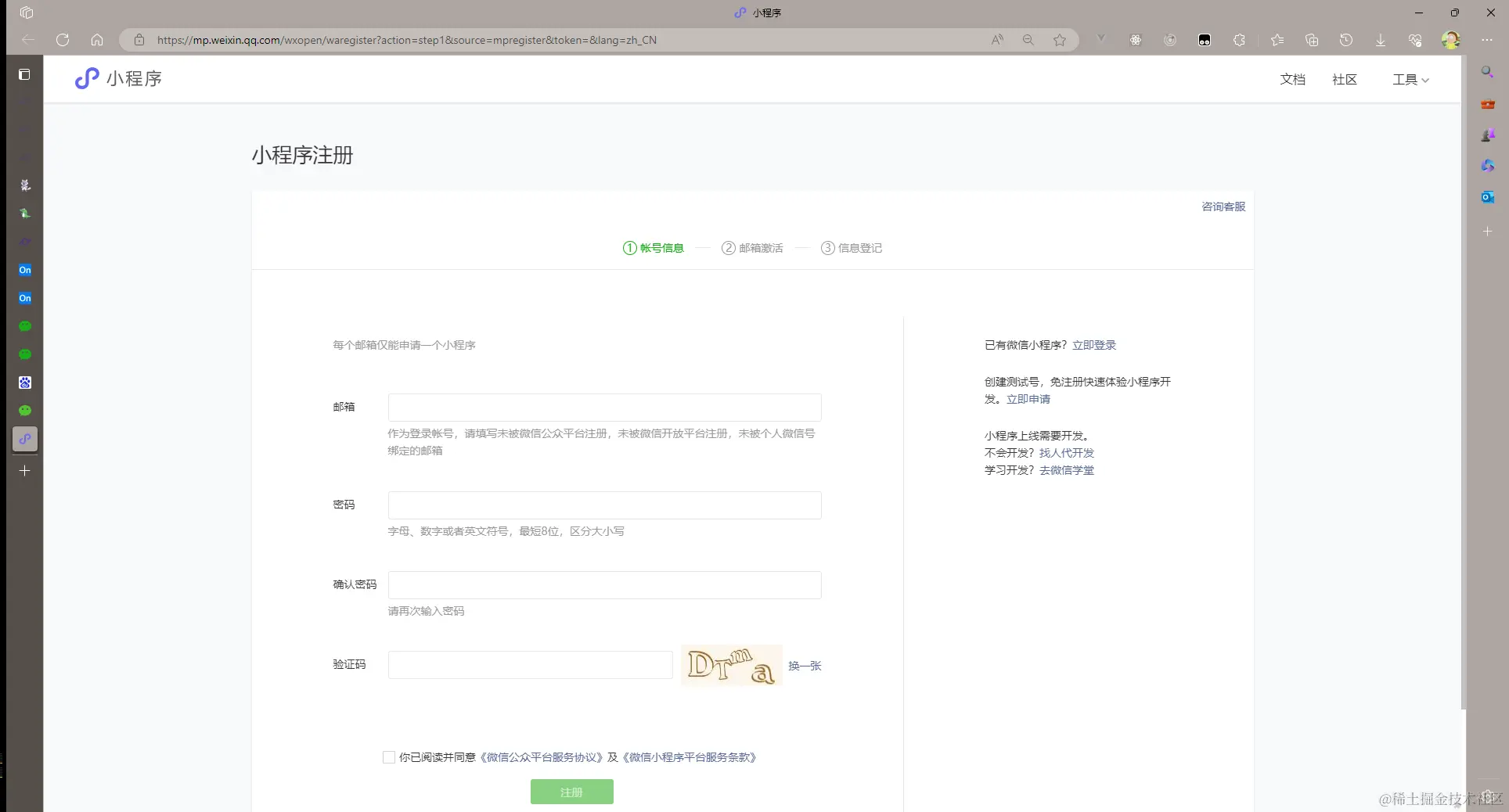Focus the 验证码 input field

(x=531, y=665)
